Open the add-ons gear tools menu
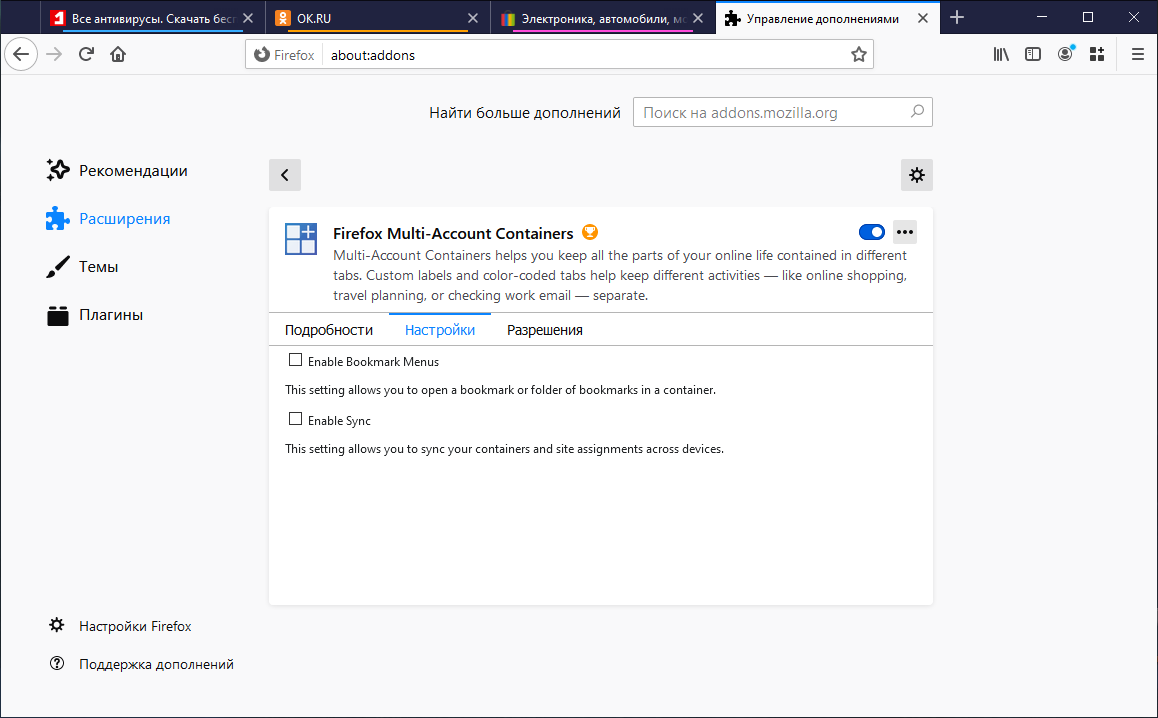This screenshot has width=1158, height=718. [916, 175]
